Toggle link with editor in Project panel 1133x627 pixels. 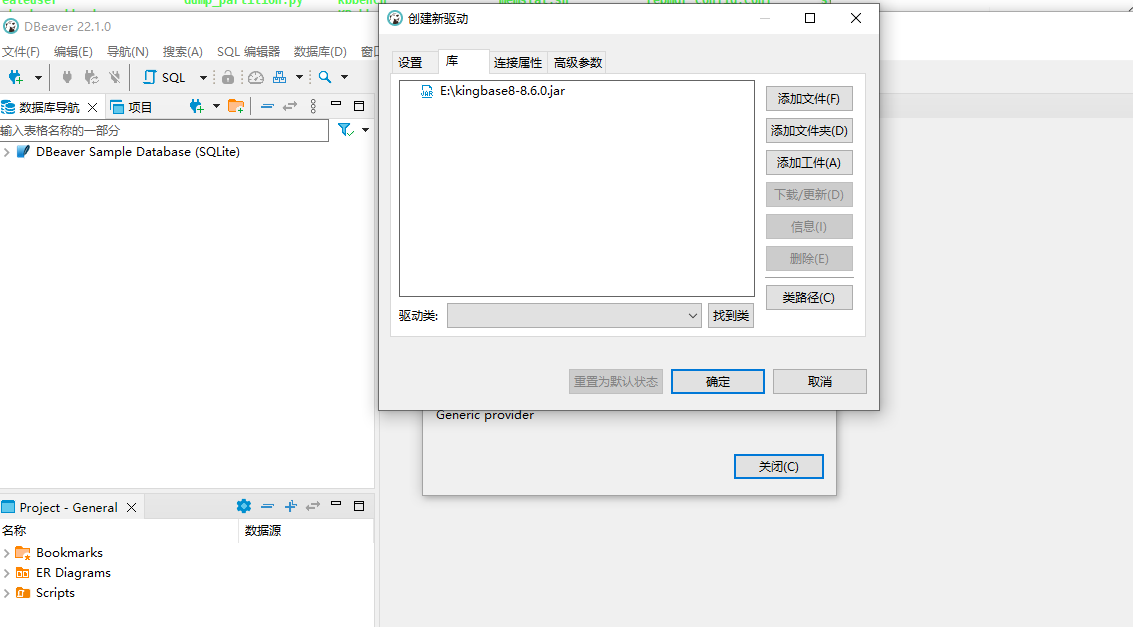coord(313,506)
